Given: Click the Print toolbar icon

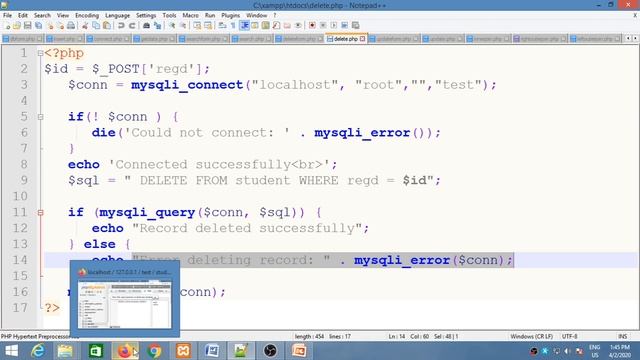Looking at the screenshot, I should coord(71,26).
